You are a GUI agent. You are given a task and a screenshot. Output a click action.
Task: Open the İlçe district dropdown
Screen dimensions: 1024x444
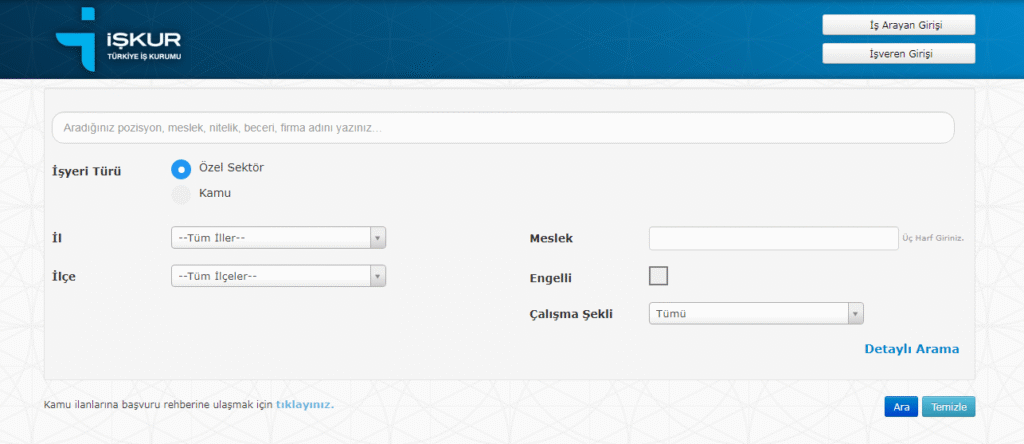tap(270, 276)
